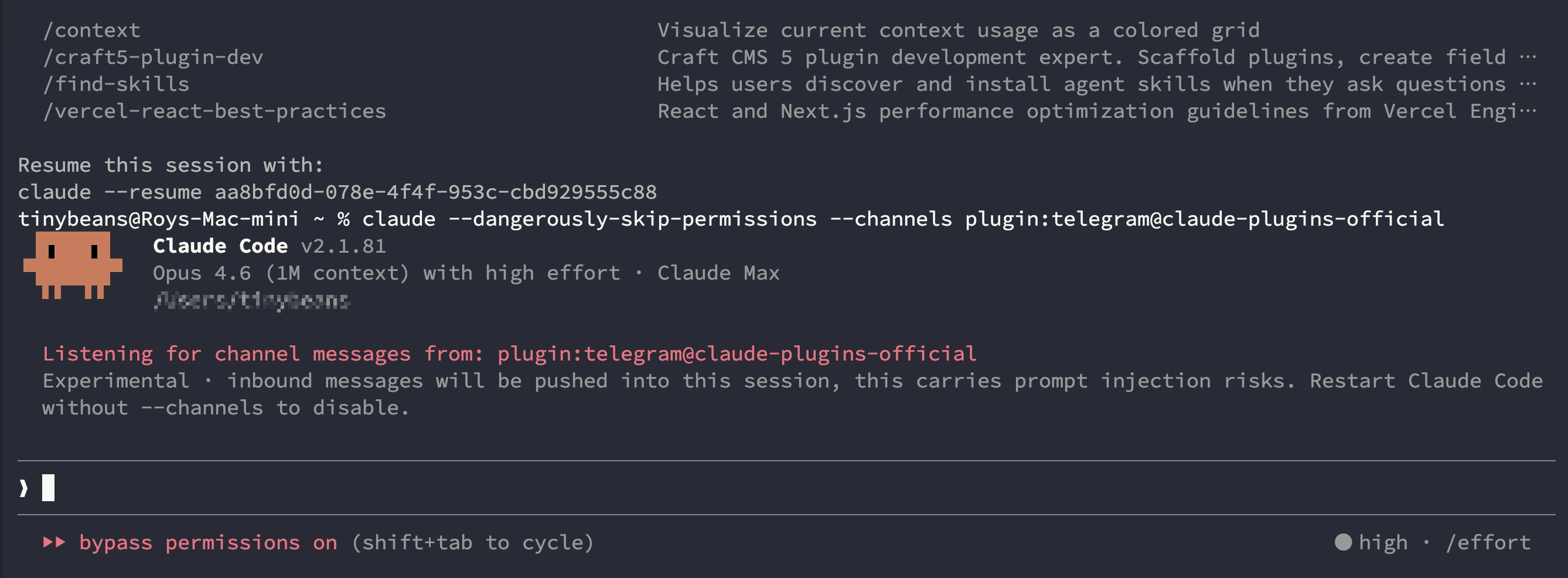The width and height of the screenshot is (1568, 578).
Task: Toggle the bypass permissions on mode text
Action: [x=207, y=542]
